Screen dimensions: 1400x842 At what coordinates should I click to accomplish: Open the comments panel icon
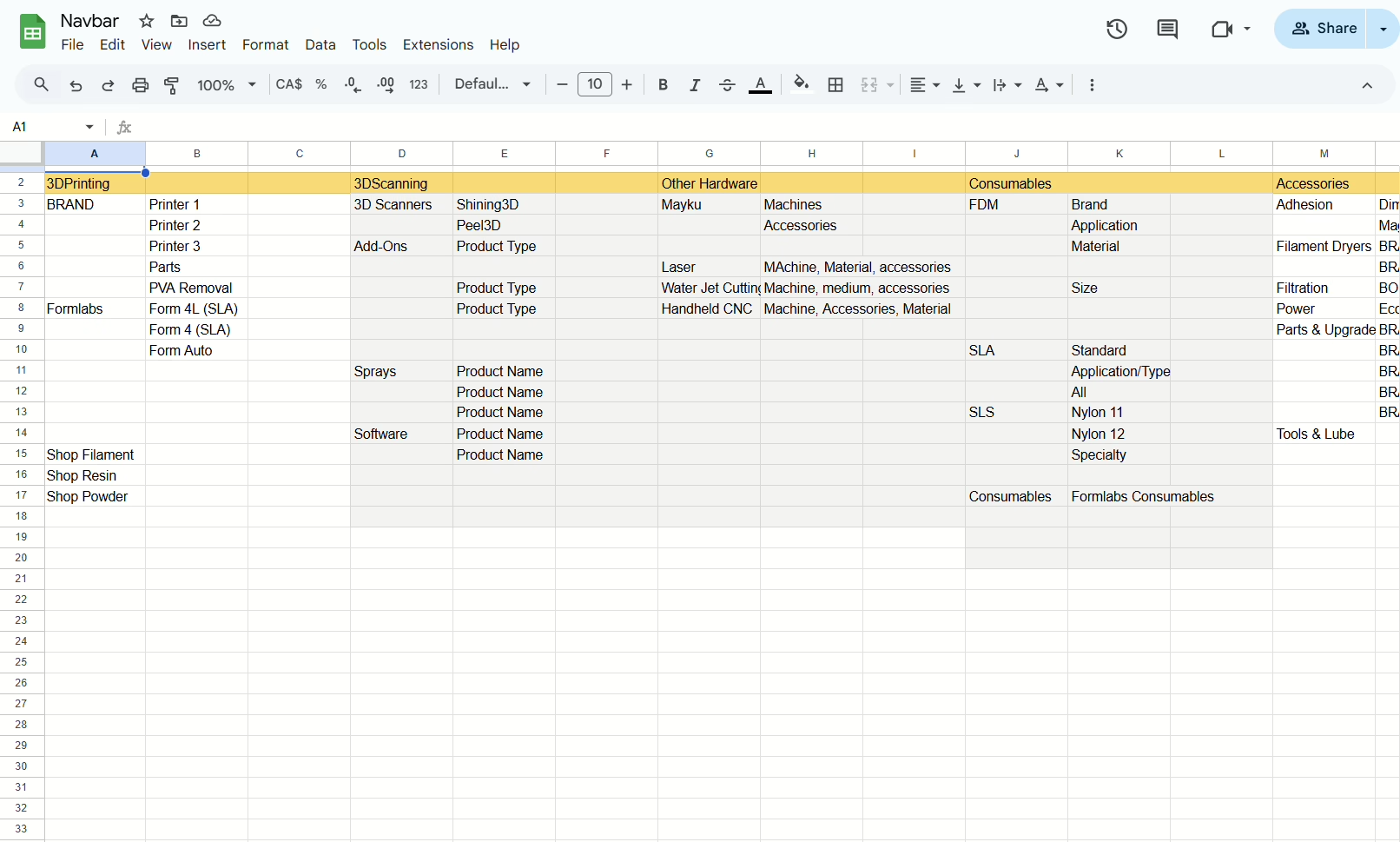point(1167,29)
